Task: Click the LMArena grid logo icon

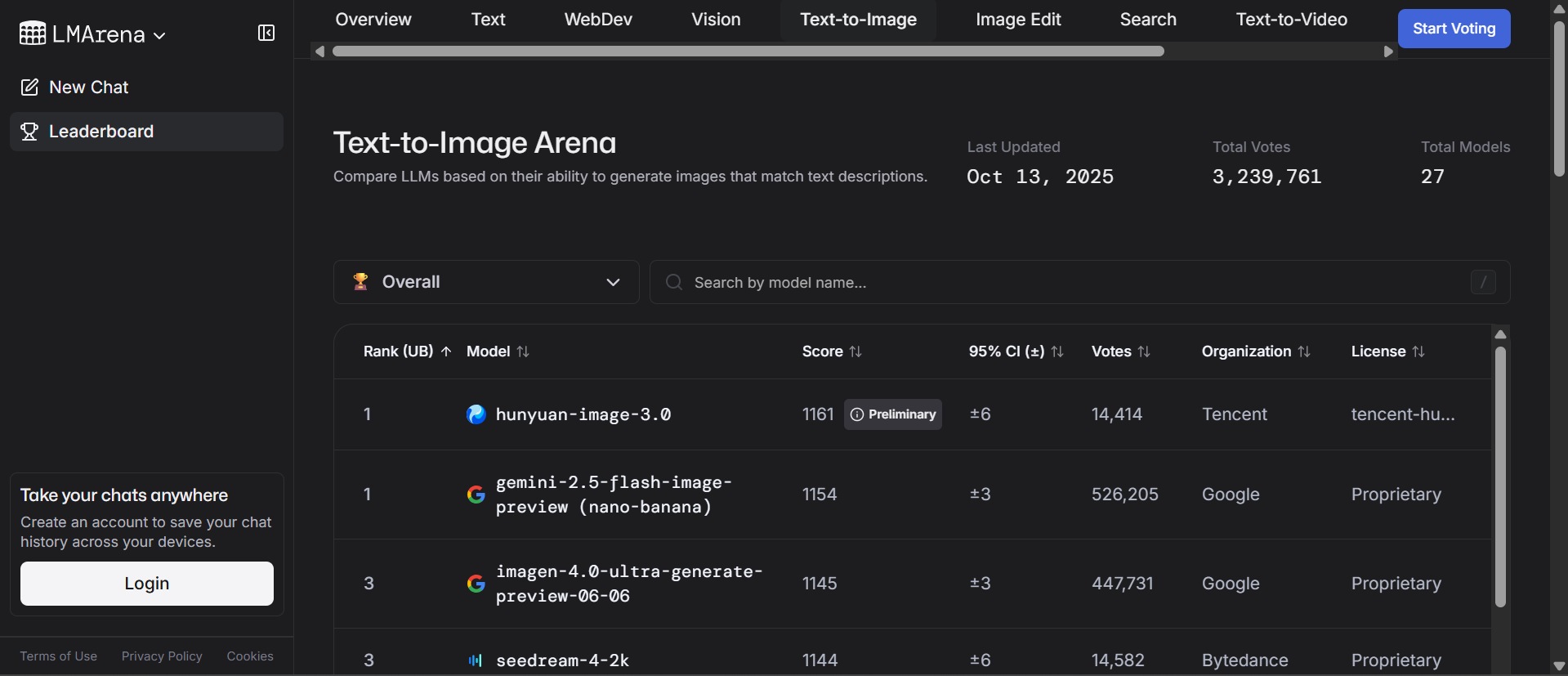Action: click(33, 34)
